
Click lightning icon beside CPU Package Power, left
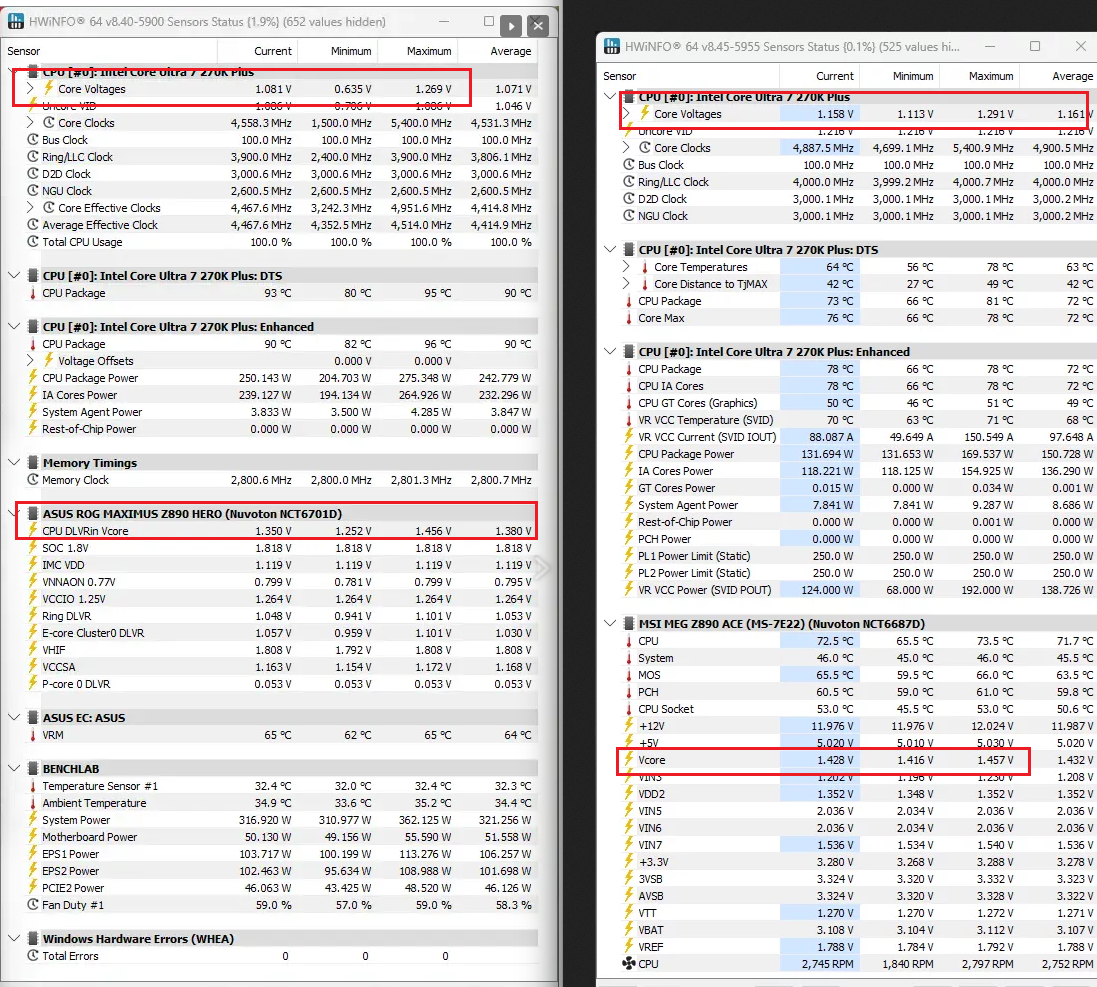click(33, 378)
